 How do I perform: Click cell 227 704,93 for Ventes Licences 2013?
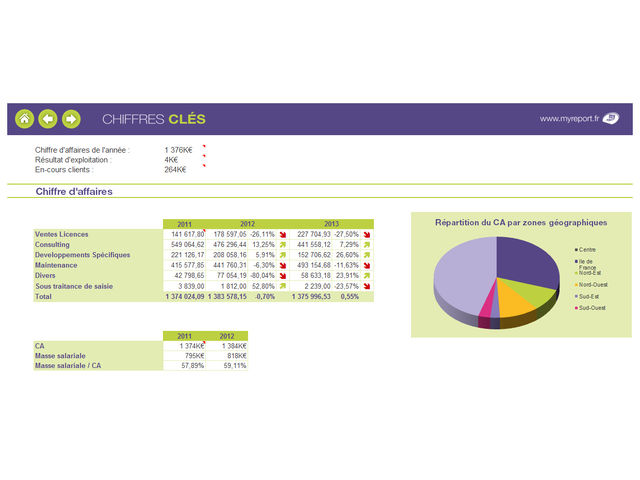click(313, 234)
